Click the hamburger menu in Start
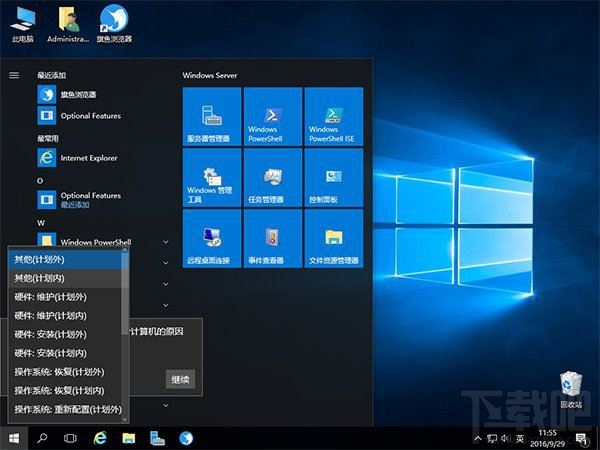The width and height of the screenshot is (600, 450). point(14,75)
